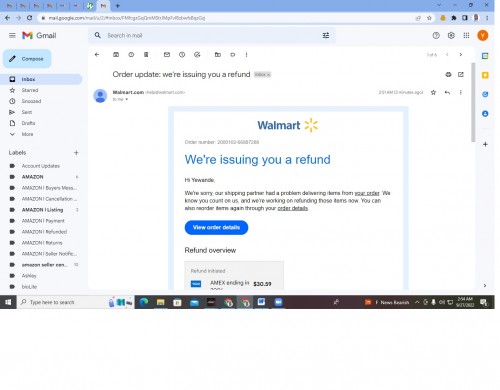This screenshot has width=500, height=390.
Task: Get add-ons with side panel plus
Action: (x=485, y=144)
